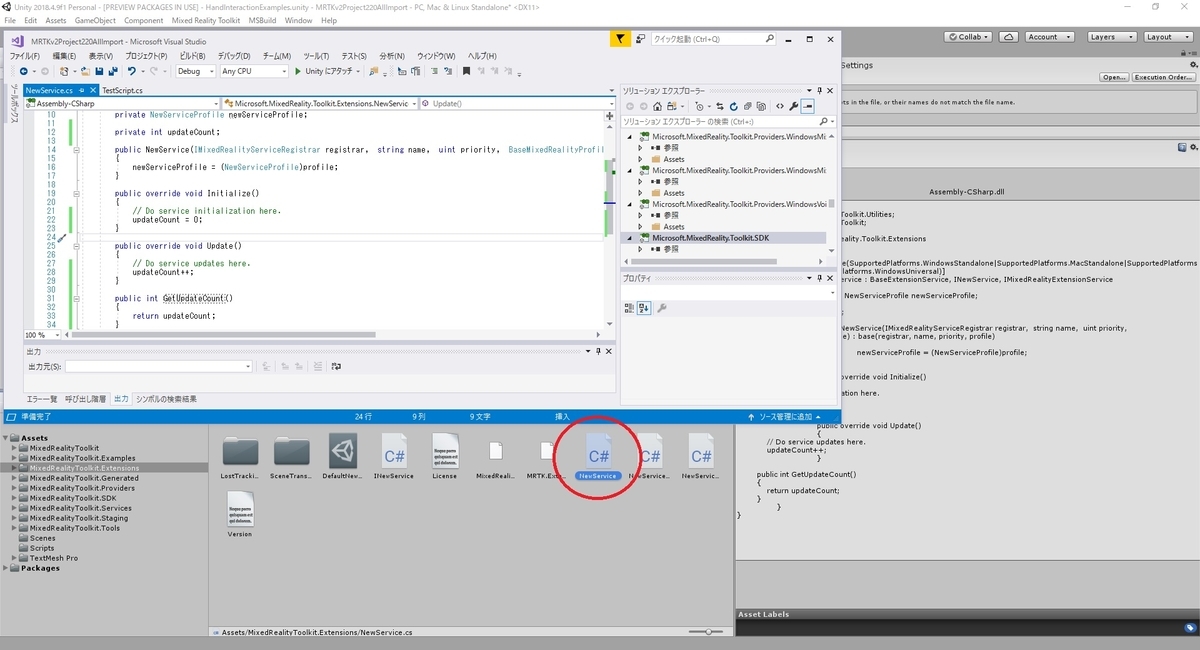Image resolution: width=1200 pixels, height=650 pixels.
Task: Collapse the Initialize method outline toggle
Action: [77, 193]
